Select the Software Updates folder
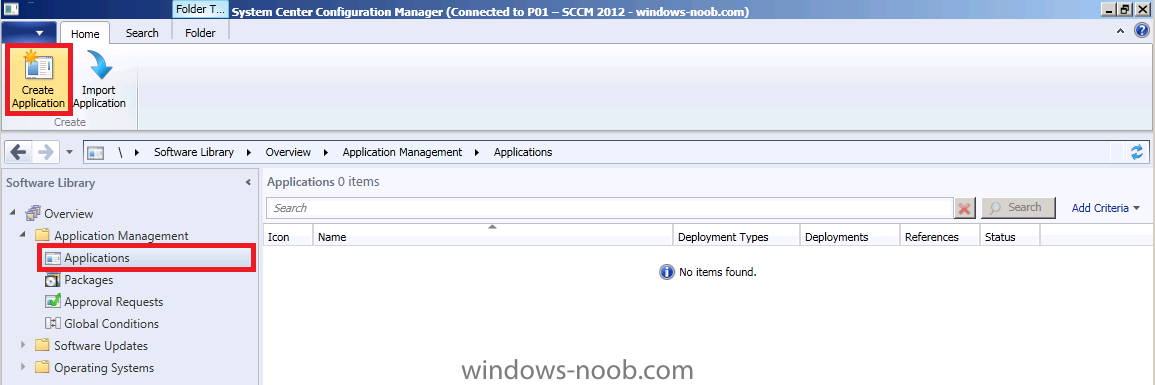The width and height of the screenshot is (1155, 385). click(x=101, y=346)
